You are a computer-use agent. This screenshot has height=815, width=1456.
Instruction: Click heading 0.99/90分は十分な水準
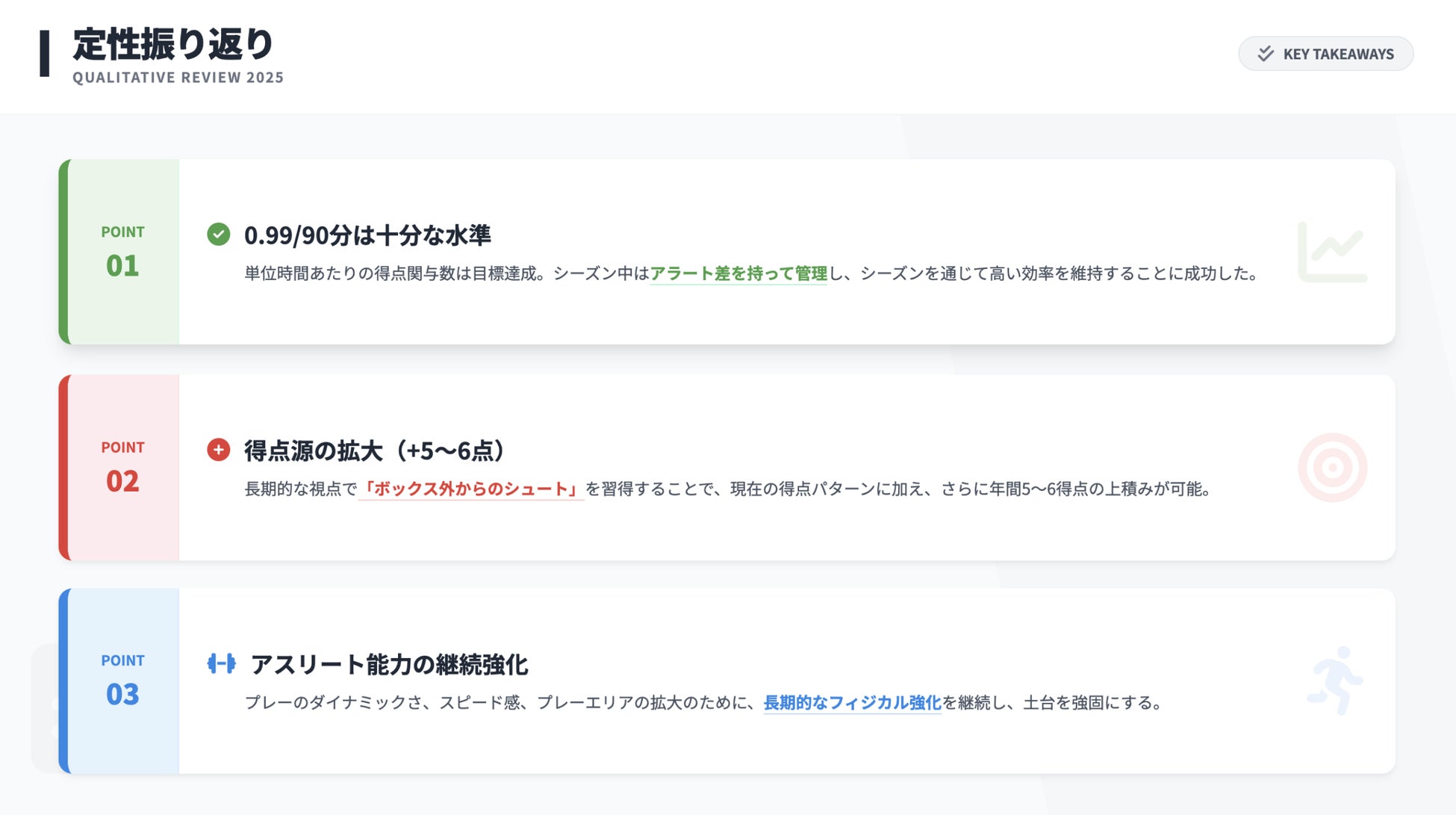[367, 235]
